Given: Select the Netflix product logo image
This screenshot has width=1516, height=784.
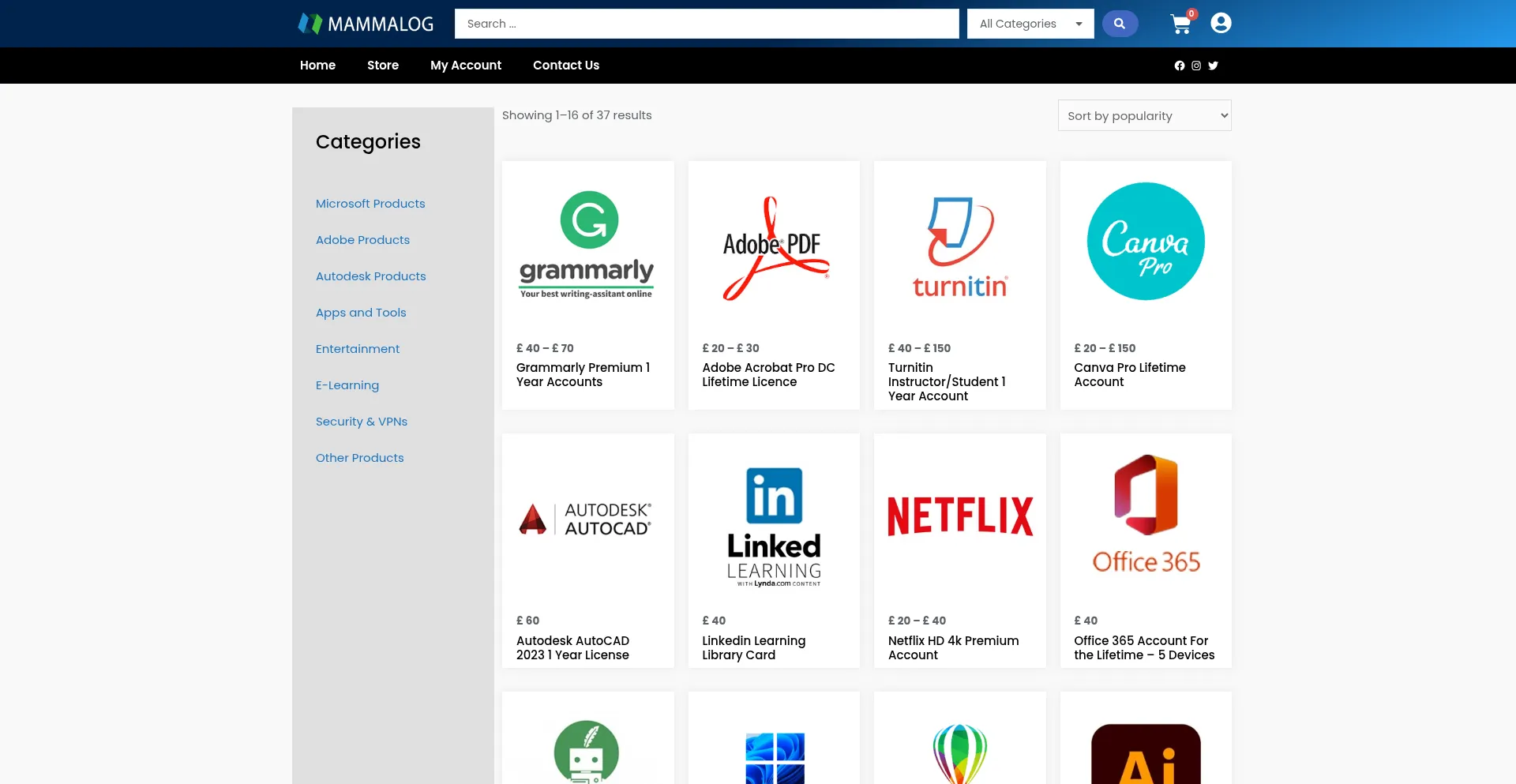Looking at the screenshot, I should coord(959,516).
